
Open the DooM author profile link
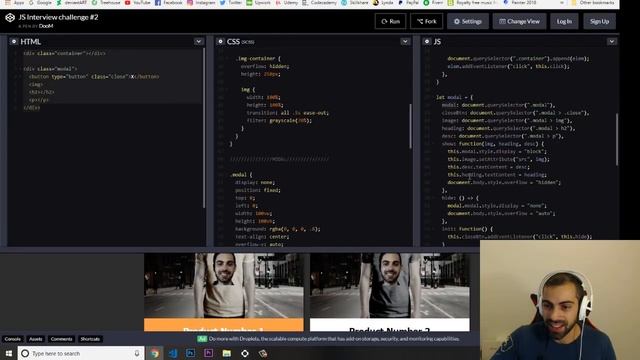46,26
